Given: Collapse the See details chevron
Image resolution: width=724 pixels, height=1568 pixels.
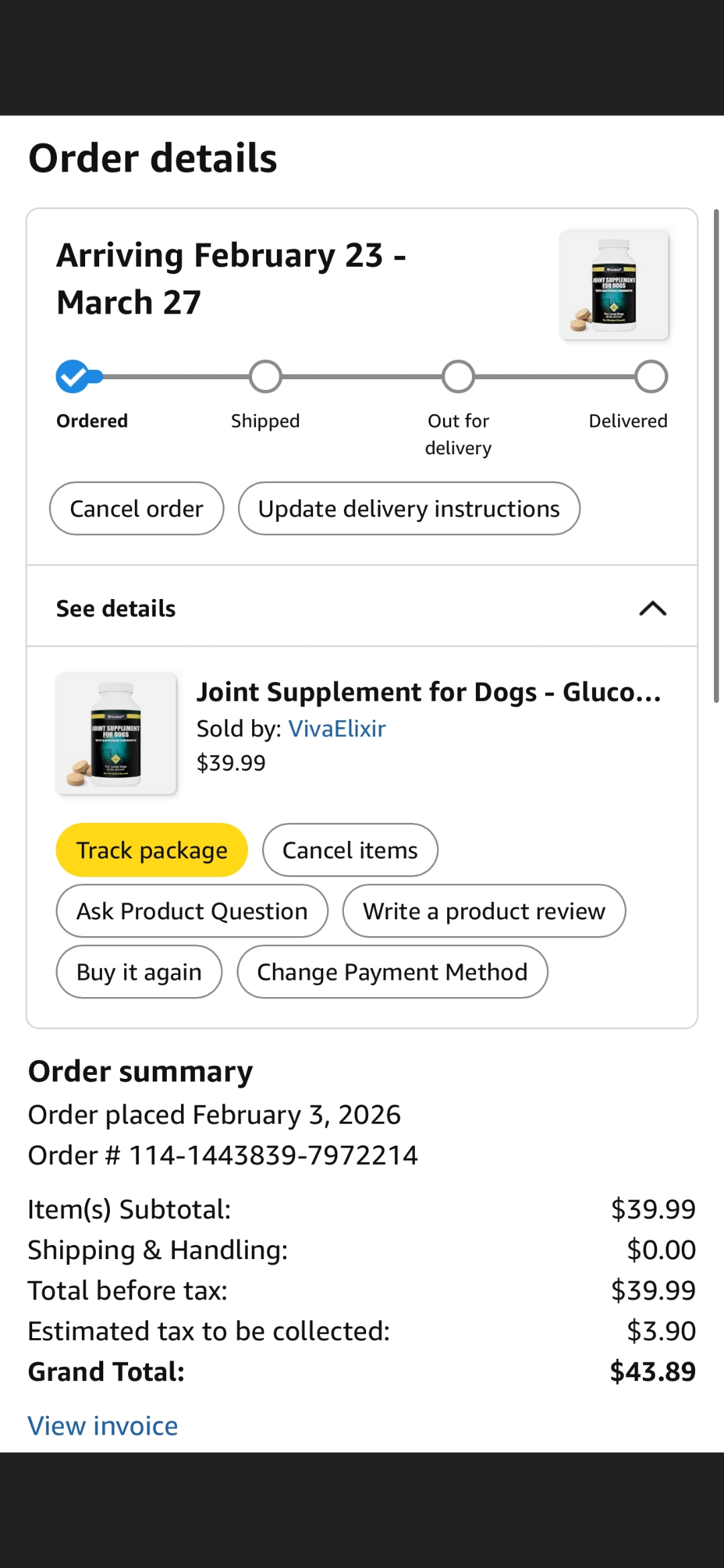Looking at the screenshot, I should (x=652, y=608).
